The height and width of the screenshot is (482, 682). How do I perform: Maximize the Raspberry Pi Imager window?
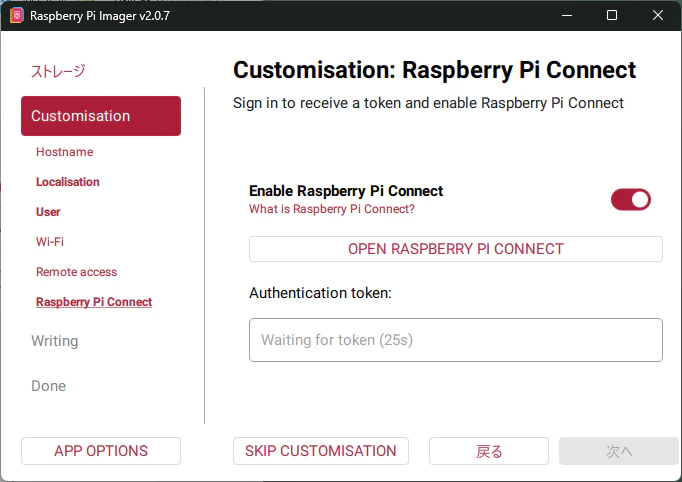(x=612, y=15)
